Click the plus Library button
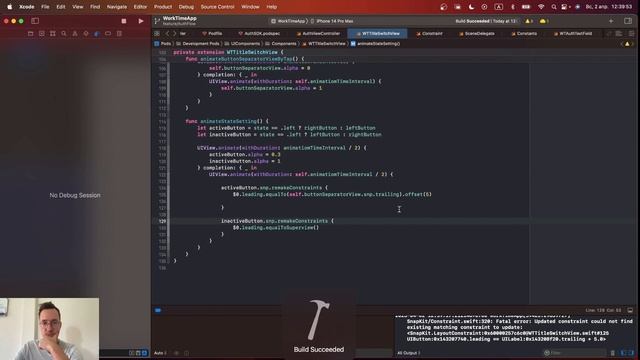 pyautogui.click(x=611, y=21)
